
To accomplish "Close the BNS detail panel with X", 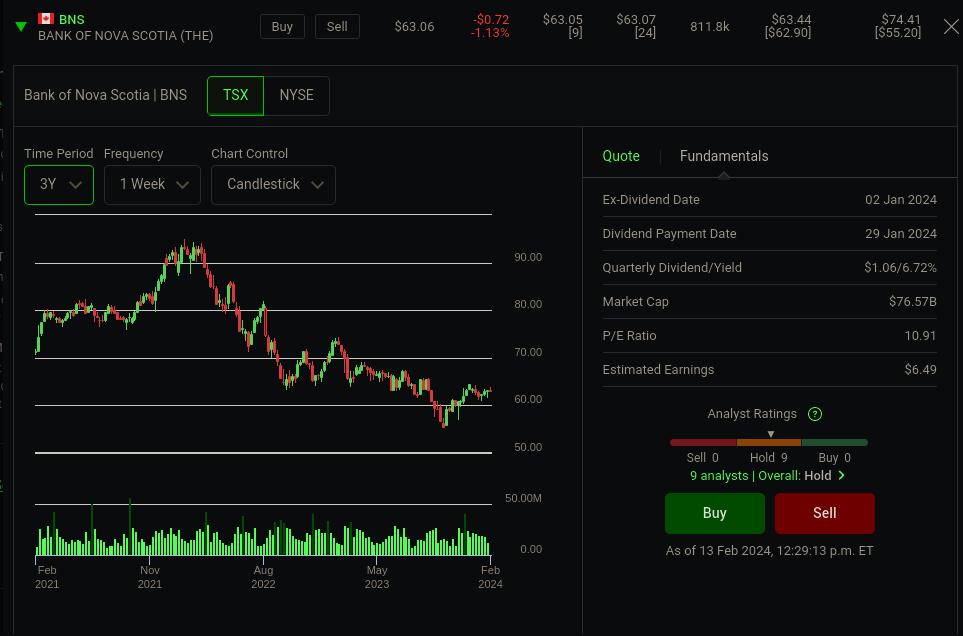I will (x=951, y=26).
